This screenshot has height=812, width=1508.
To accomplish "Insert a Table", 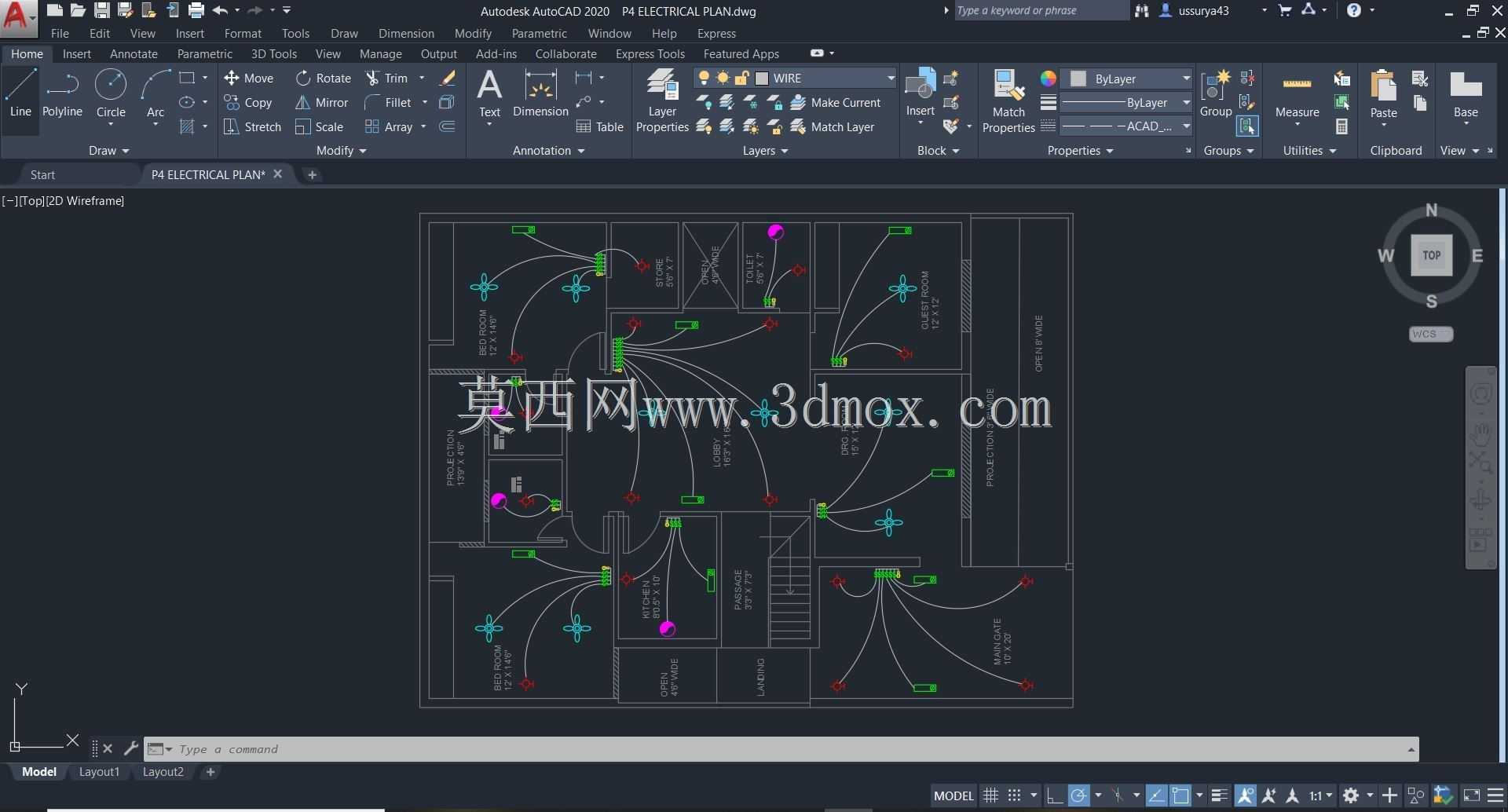I will click(x=599, y=126).
